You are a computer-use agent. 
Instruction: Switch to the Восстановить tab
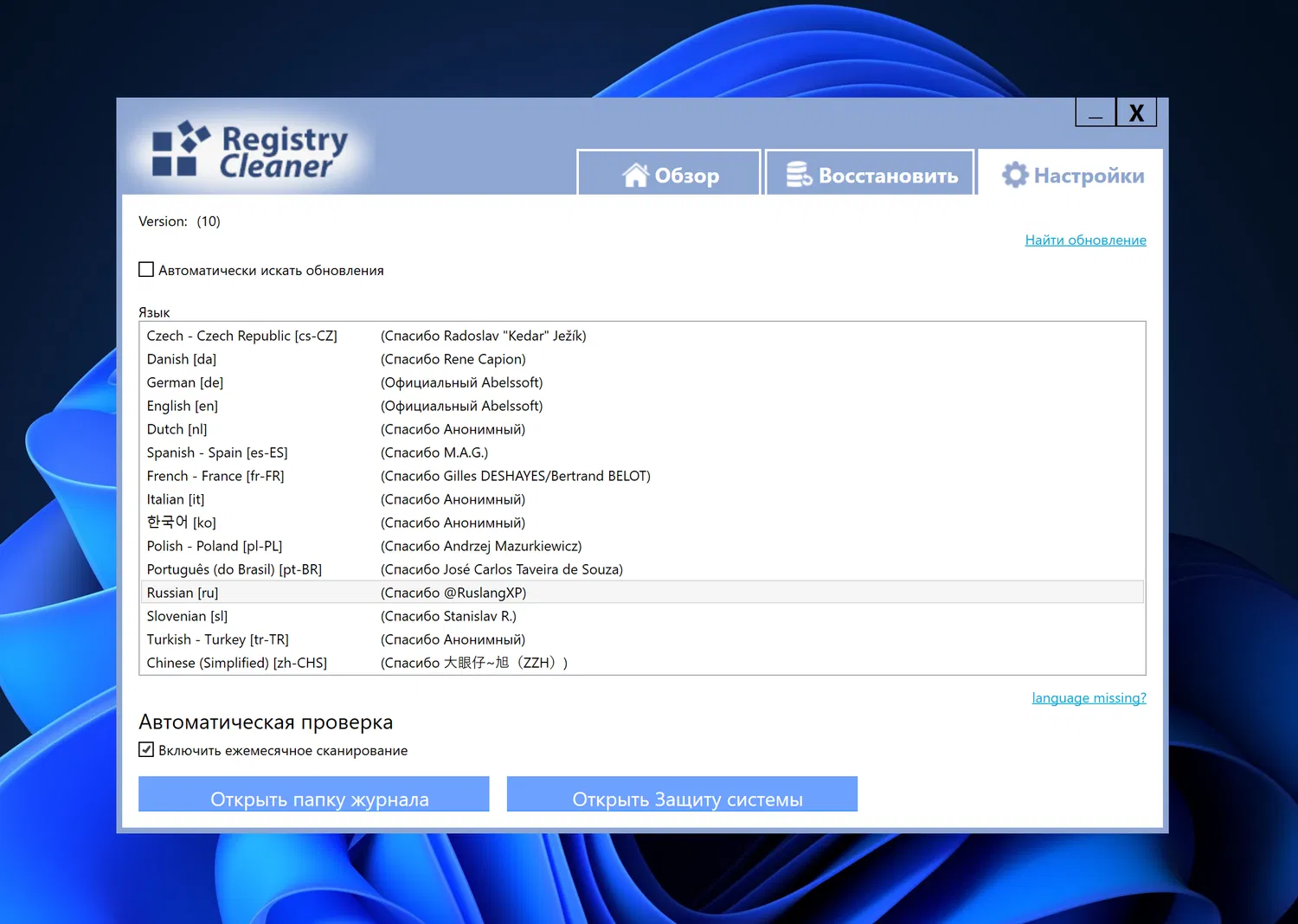tap(871, 172)
